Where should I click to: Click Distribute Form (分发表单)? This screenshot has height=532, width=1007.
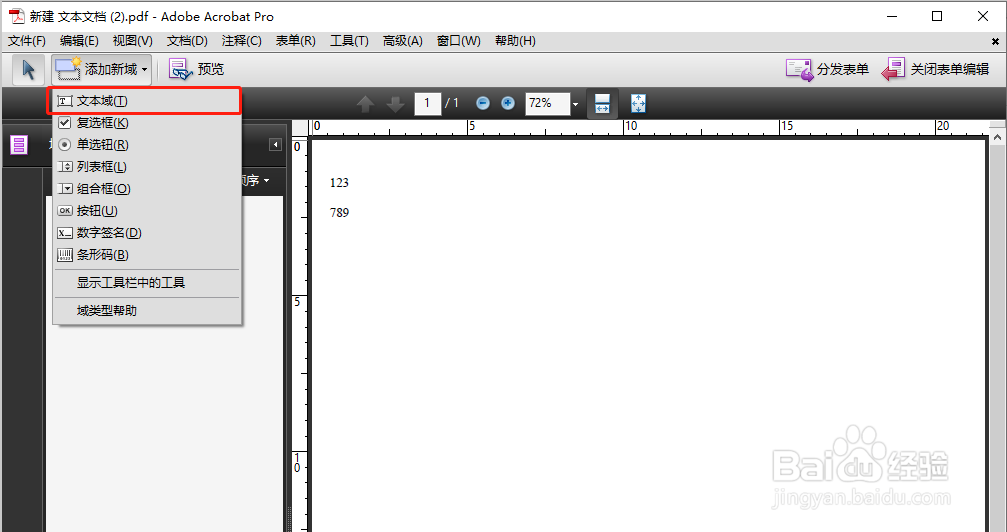coord(827,69)
